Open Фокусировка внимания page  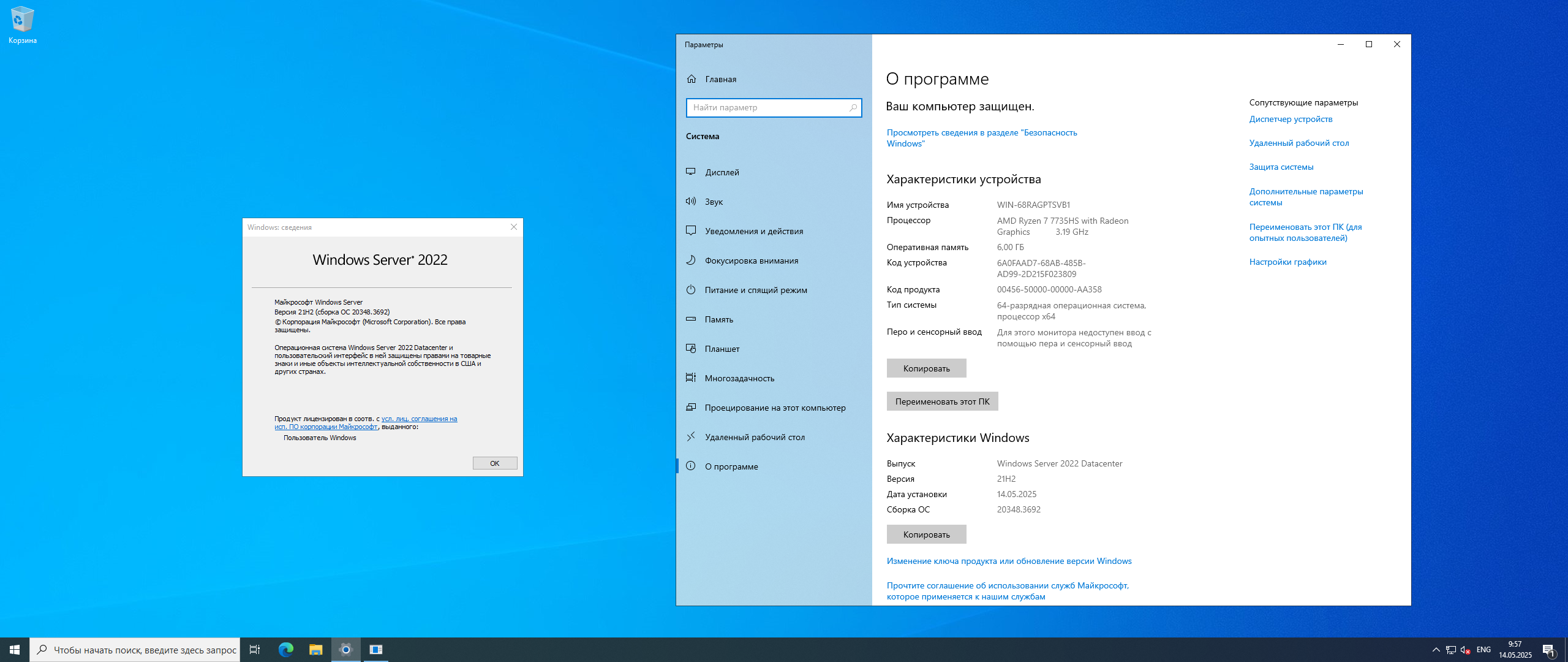coord(774,261)
